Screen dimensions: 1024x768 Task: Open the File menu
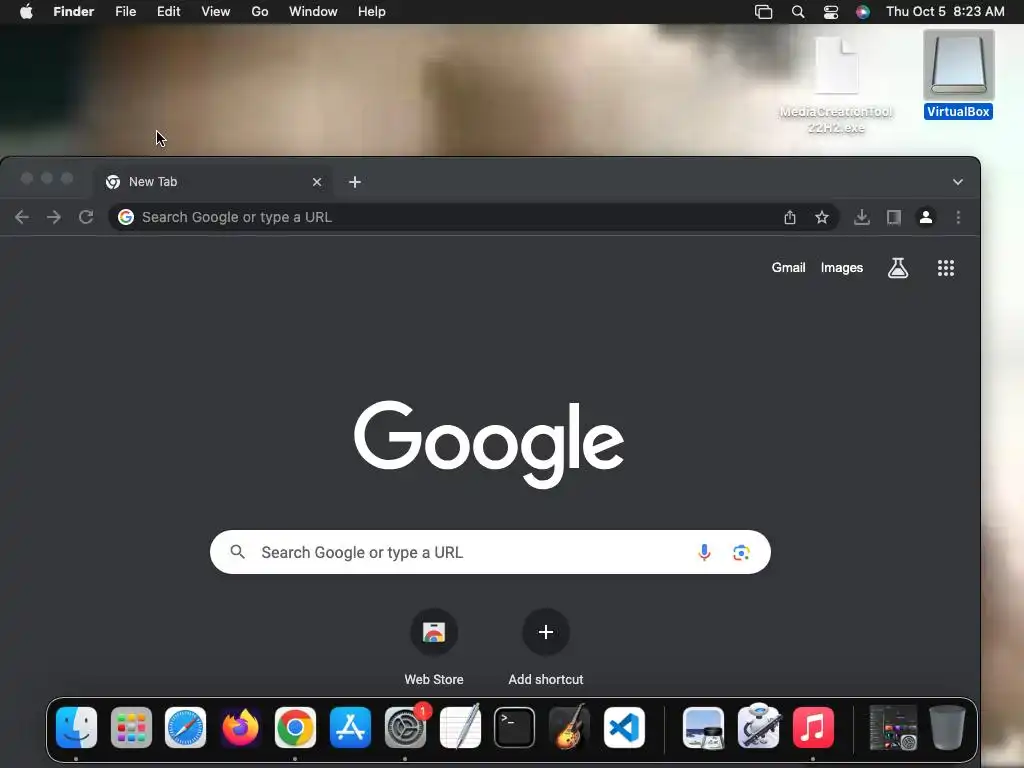pyautogui.click(x=125, y=12)
